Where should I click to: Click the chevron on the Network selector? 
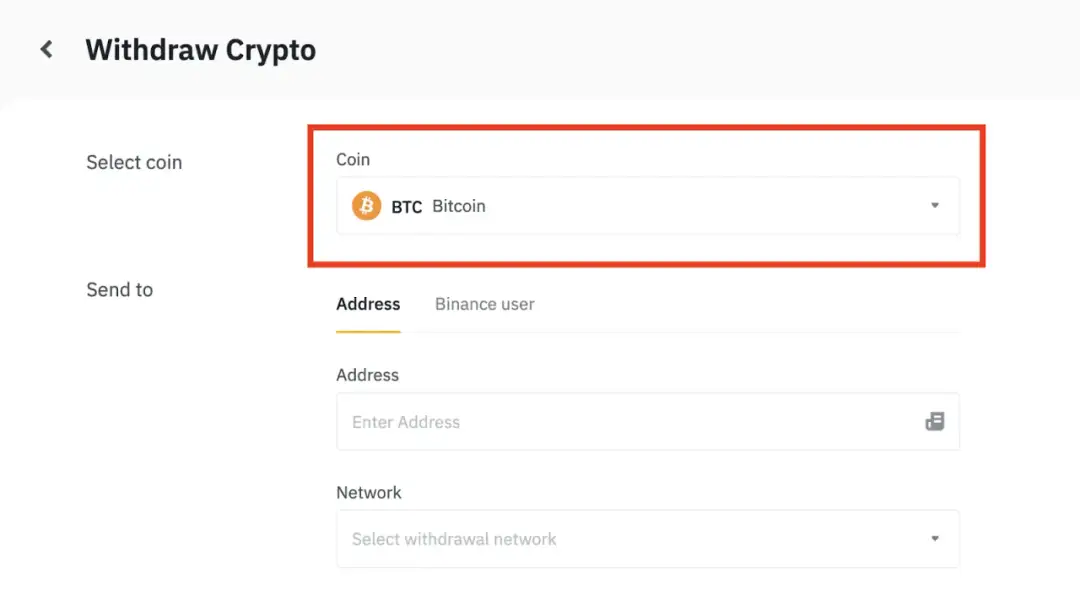click(x=935, y=539)
